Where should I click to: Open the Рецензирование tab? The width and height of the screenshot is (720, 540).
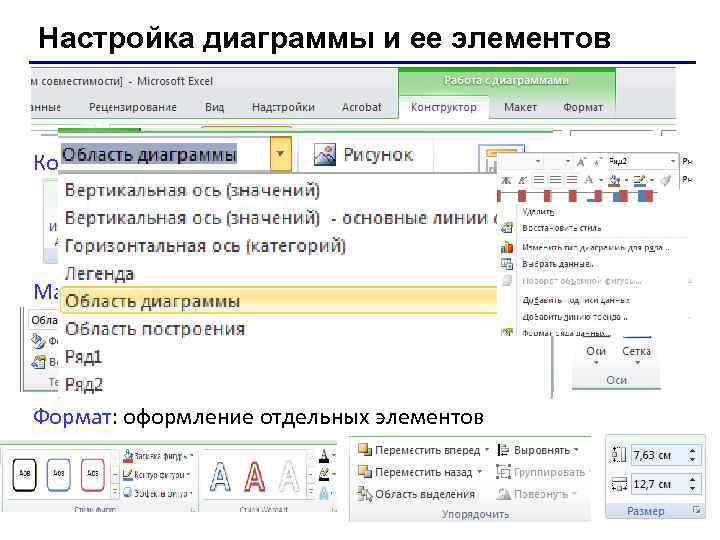pos(133,107)
